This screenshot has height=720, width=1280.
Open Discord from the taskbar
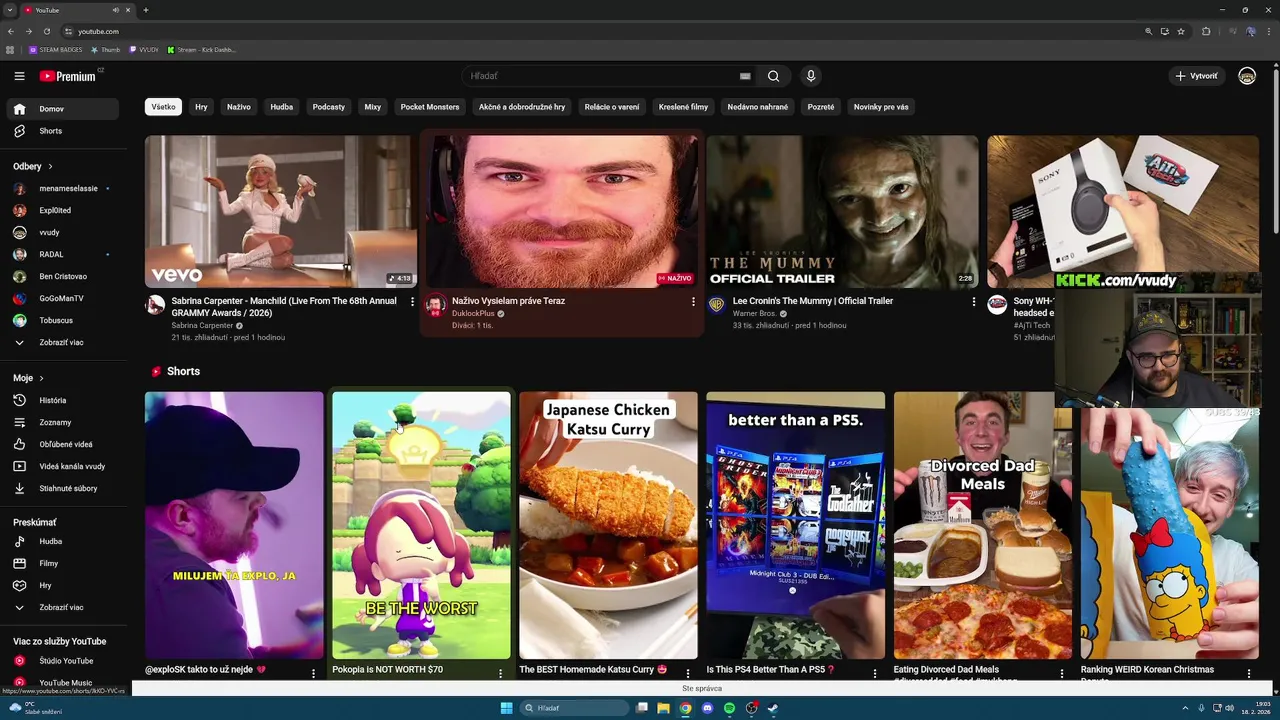point(707,708)
